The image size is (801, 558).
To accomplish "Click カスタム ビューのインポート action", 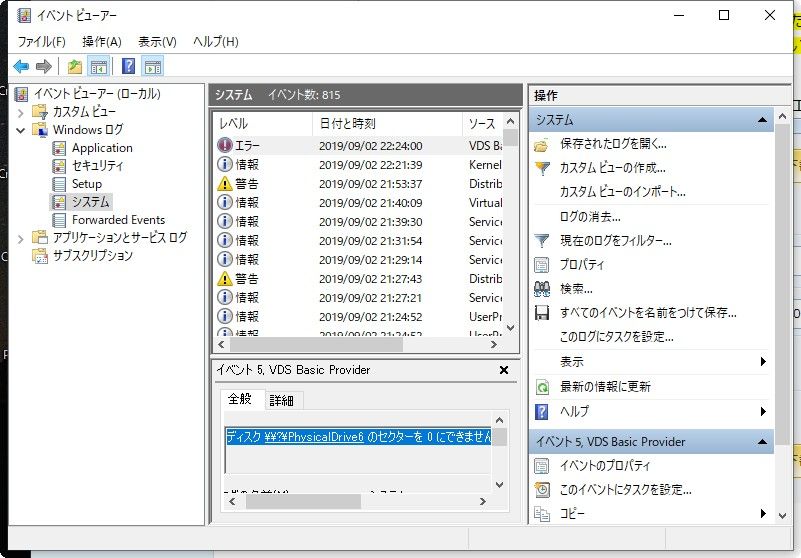I will point(623,192).
